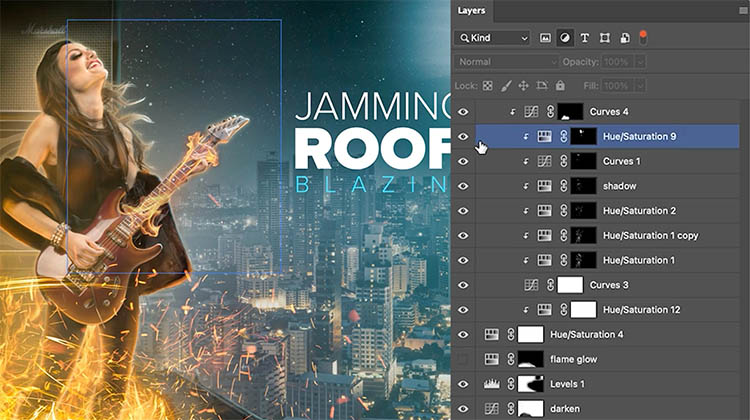This screenshot has width=750, height=420.
Task: Filter for smart objects icon
Action: click(x=625, y=38)
